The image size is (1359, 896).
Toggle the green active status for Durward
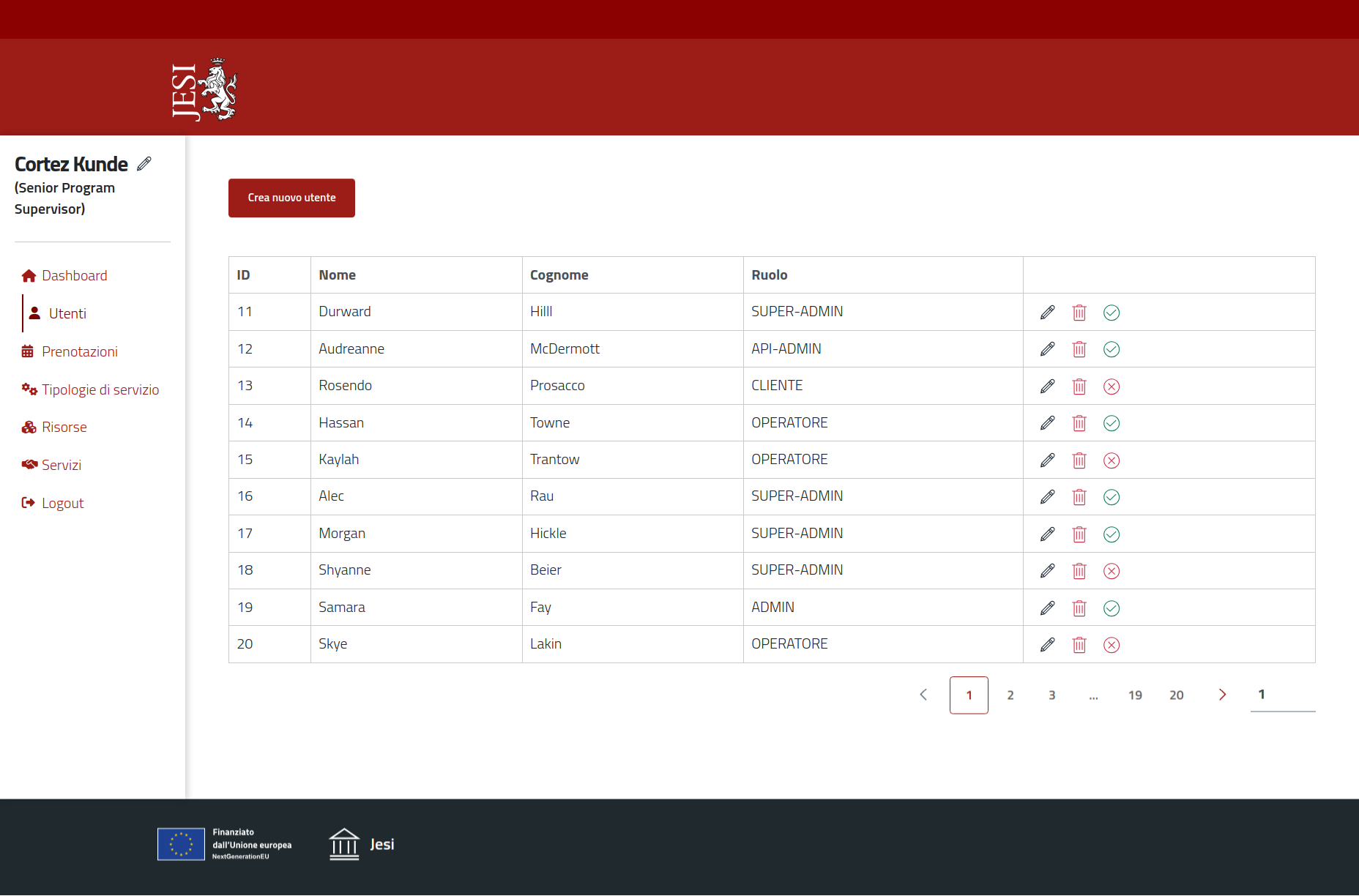[1111, 313]
